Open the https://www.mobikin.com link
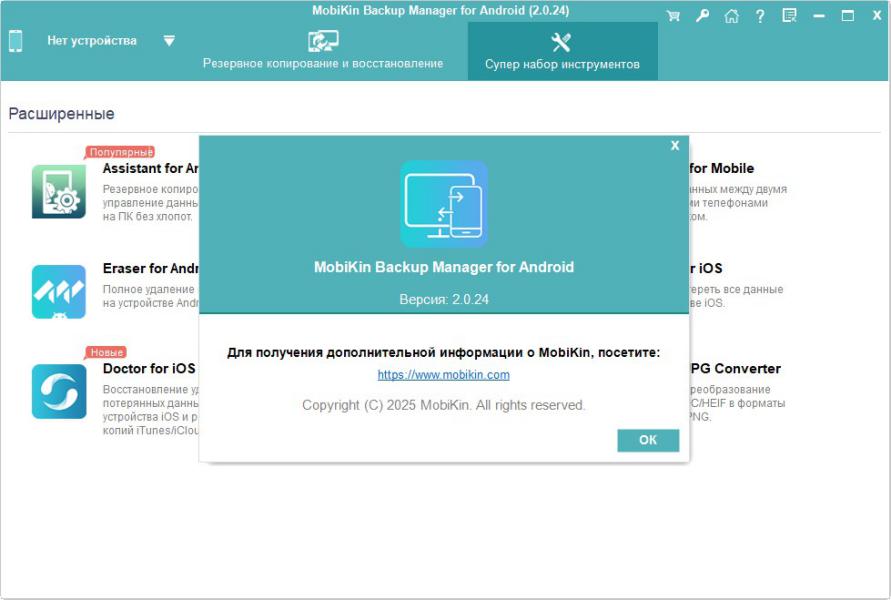 tap(444, 375)
